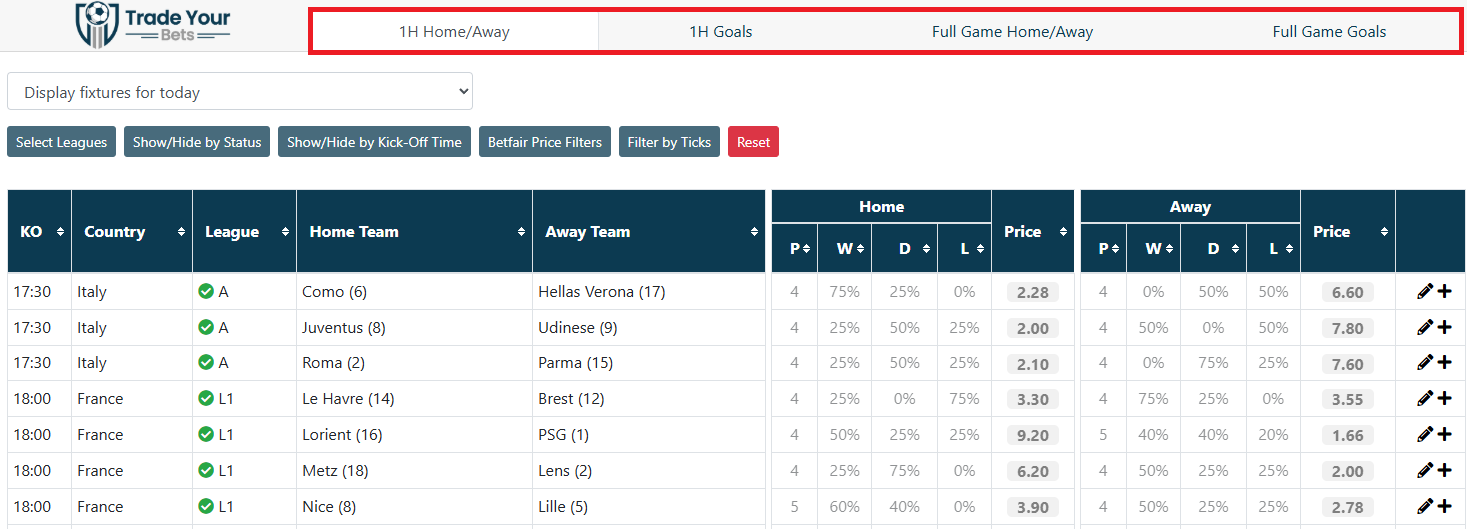Screen dimensions: 1467x529
Task: Click green check beside Como's league
Action: coord(206,291)
